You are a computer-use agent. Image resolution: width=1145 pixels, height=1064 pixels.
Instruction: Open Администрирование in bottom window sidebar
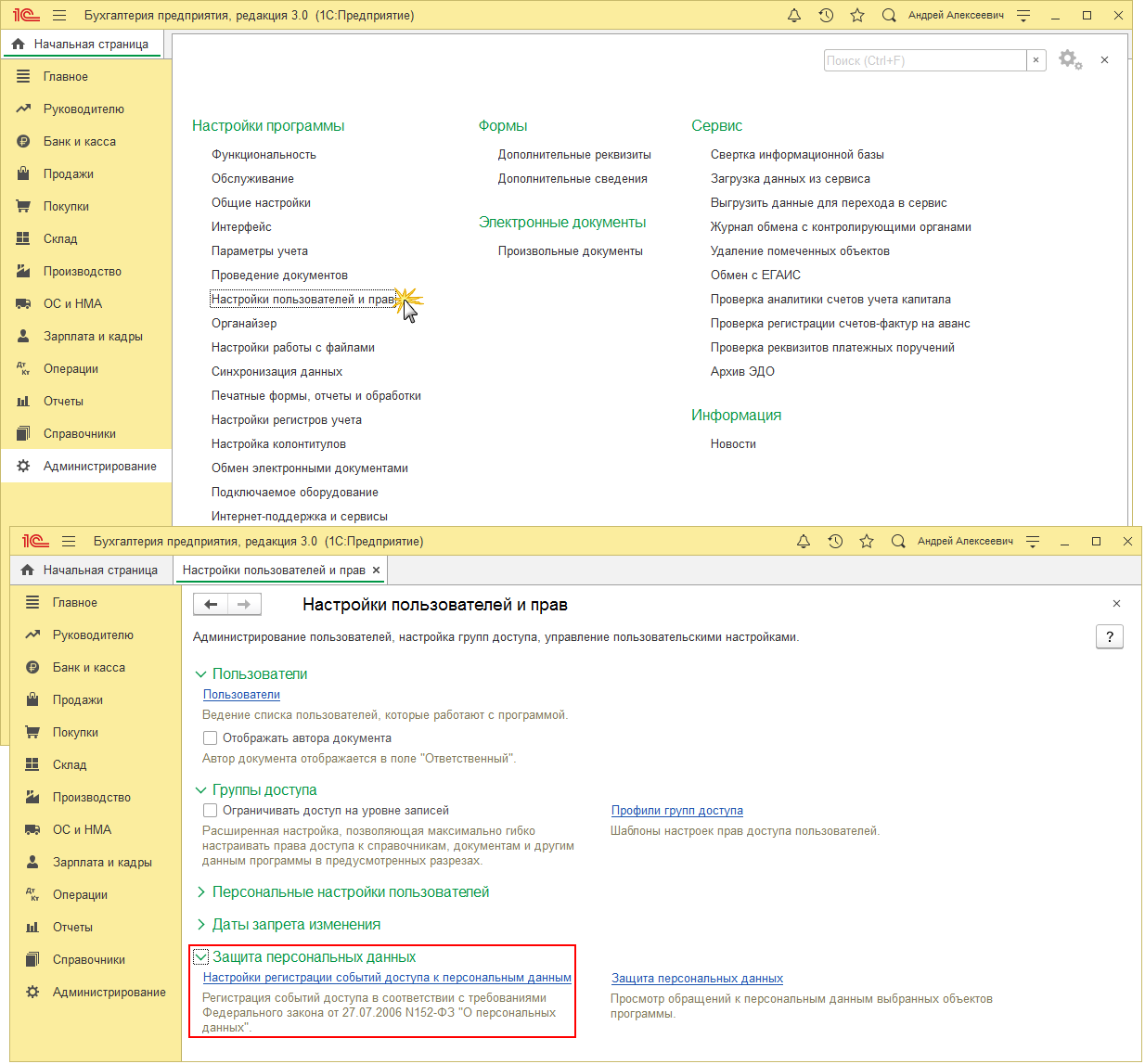96,993
